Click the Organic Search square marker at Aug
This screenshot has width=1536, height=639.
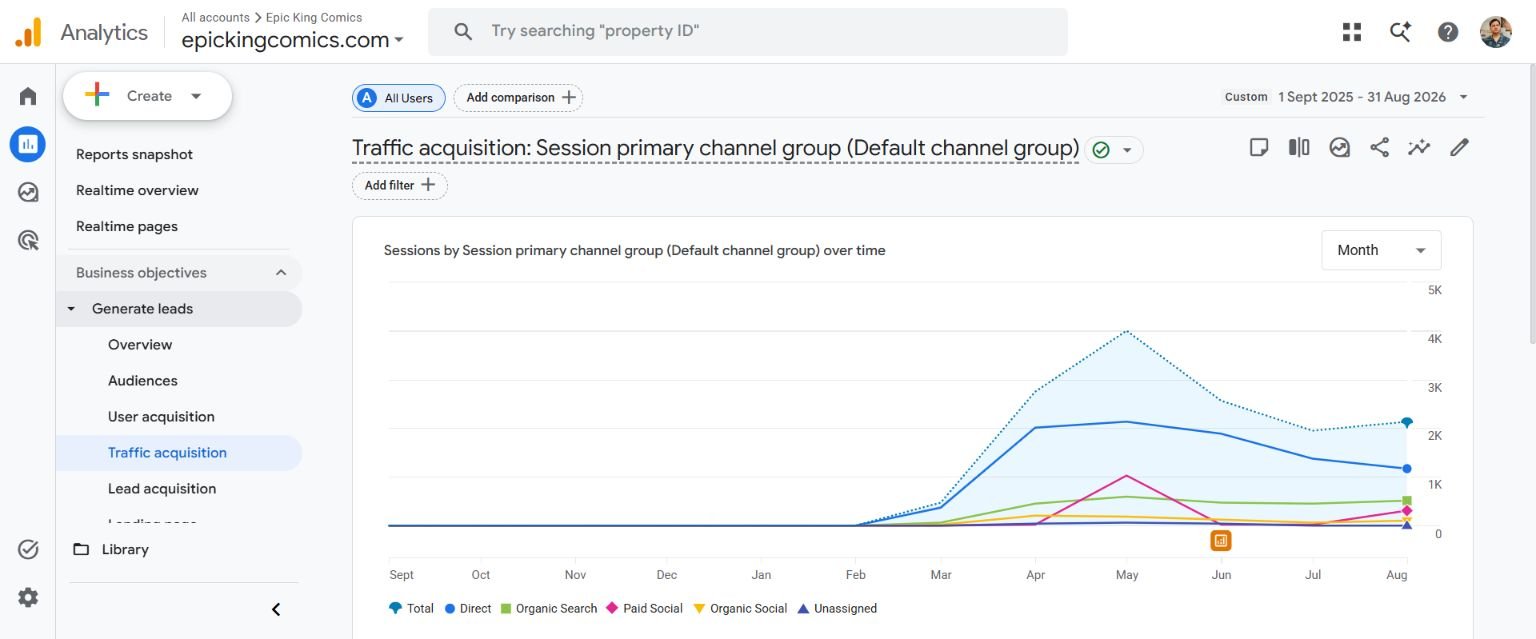click(x=1406, y=501)
